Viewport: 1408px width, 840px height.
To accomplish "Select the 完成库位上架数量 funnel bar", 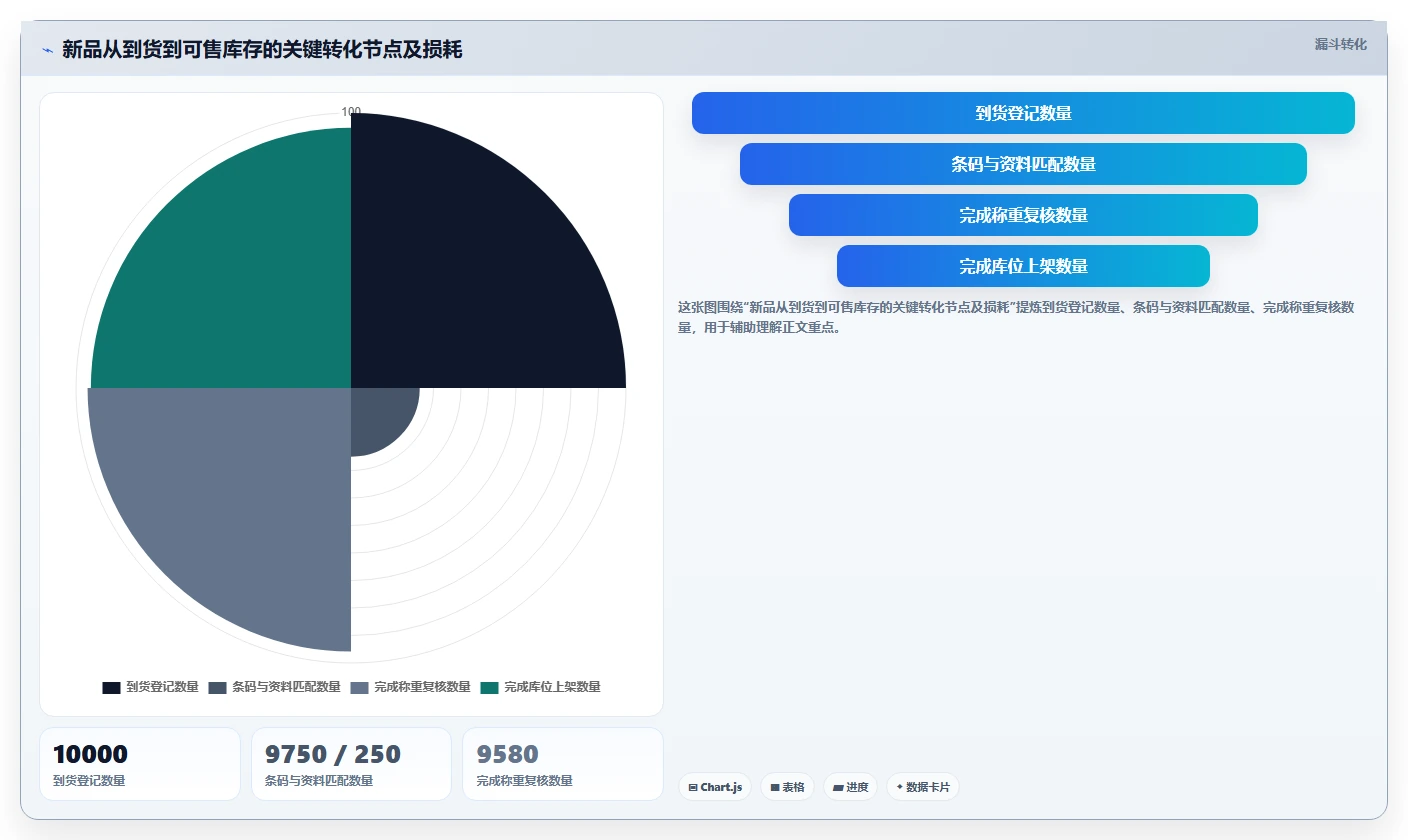I will [1023, 266].
